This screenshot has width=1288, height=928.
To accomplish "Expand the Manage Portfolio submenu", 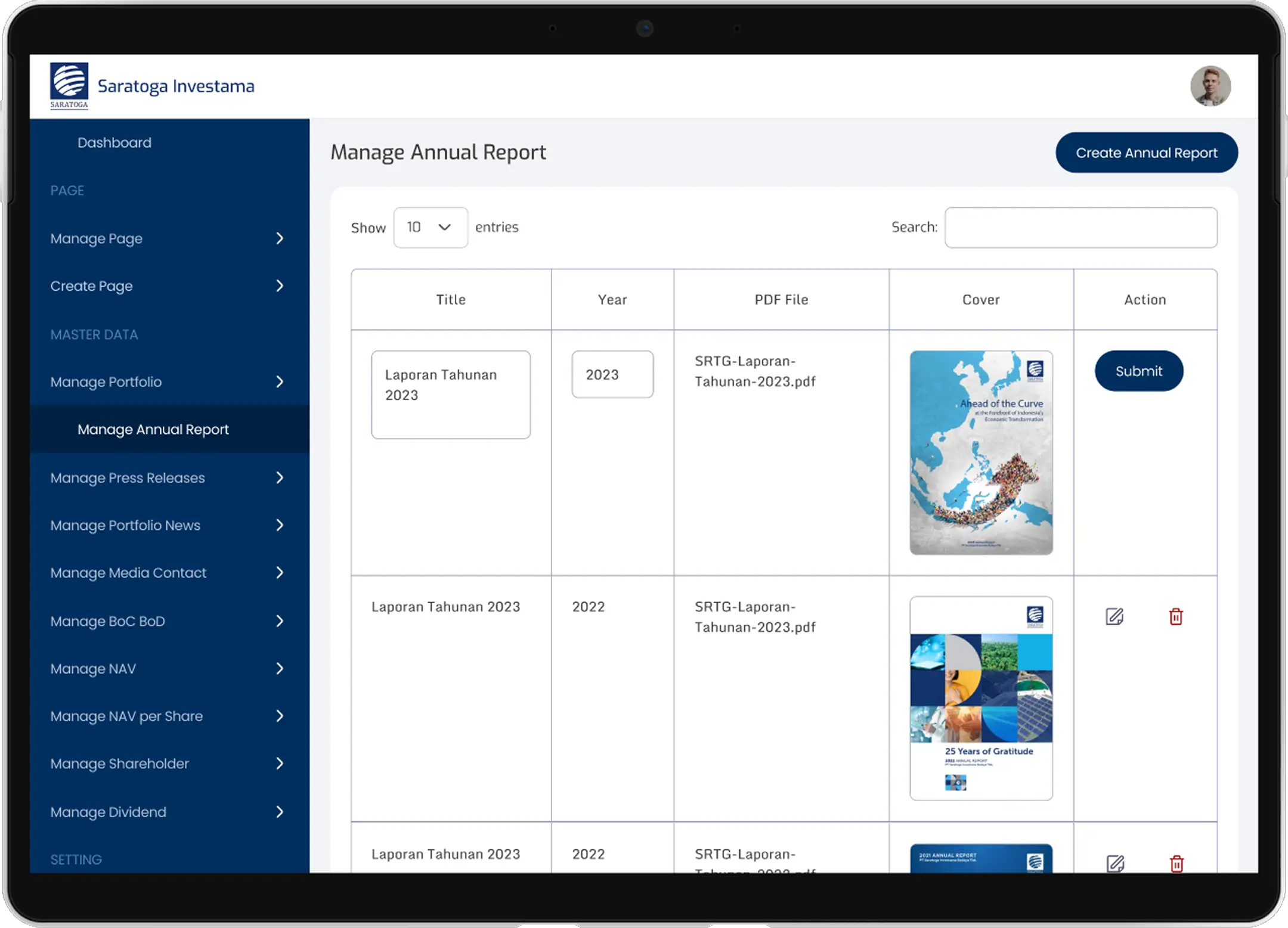I will (x=279, y=381).
